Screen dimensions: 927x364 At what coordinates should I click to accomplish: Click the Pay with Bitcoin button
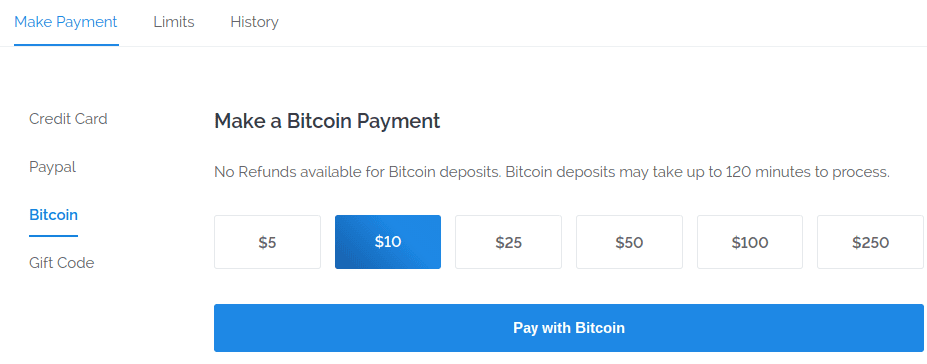(x=569, y=328)
